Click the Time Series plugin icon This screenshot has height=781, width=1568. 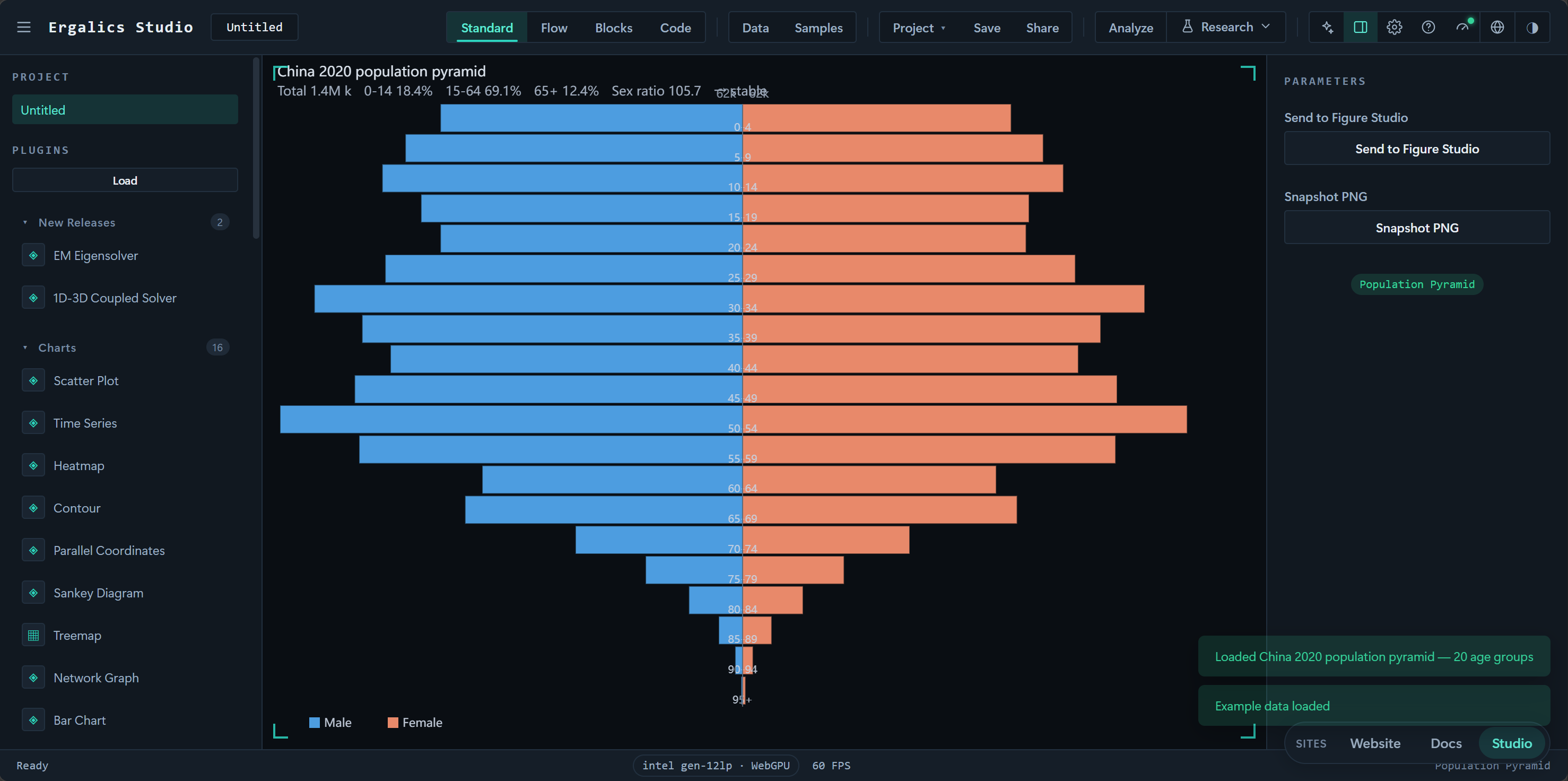pyautogui.click(x=33, y=423)
